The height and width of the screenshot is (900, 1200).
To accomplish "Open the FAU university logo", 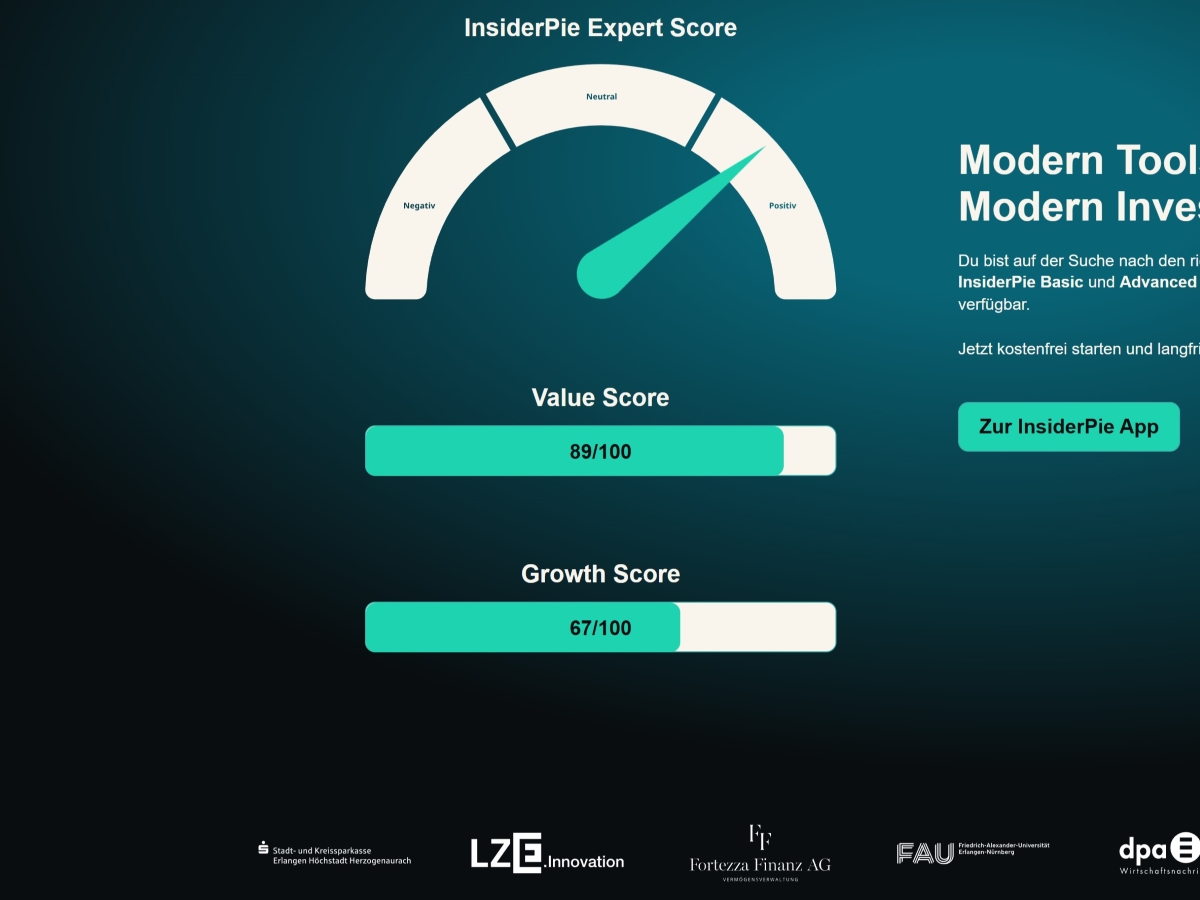I will 973,853.
